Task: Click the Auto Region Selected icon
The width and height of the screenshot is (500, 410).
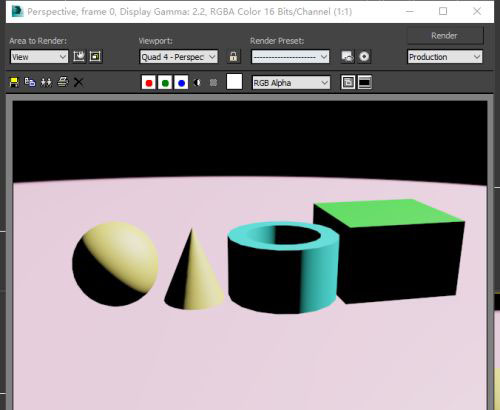Action: pos(96,56)
